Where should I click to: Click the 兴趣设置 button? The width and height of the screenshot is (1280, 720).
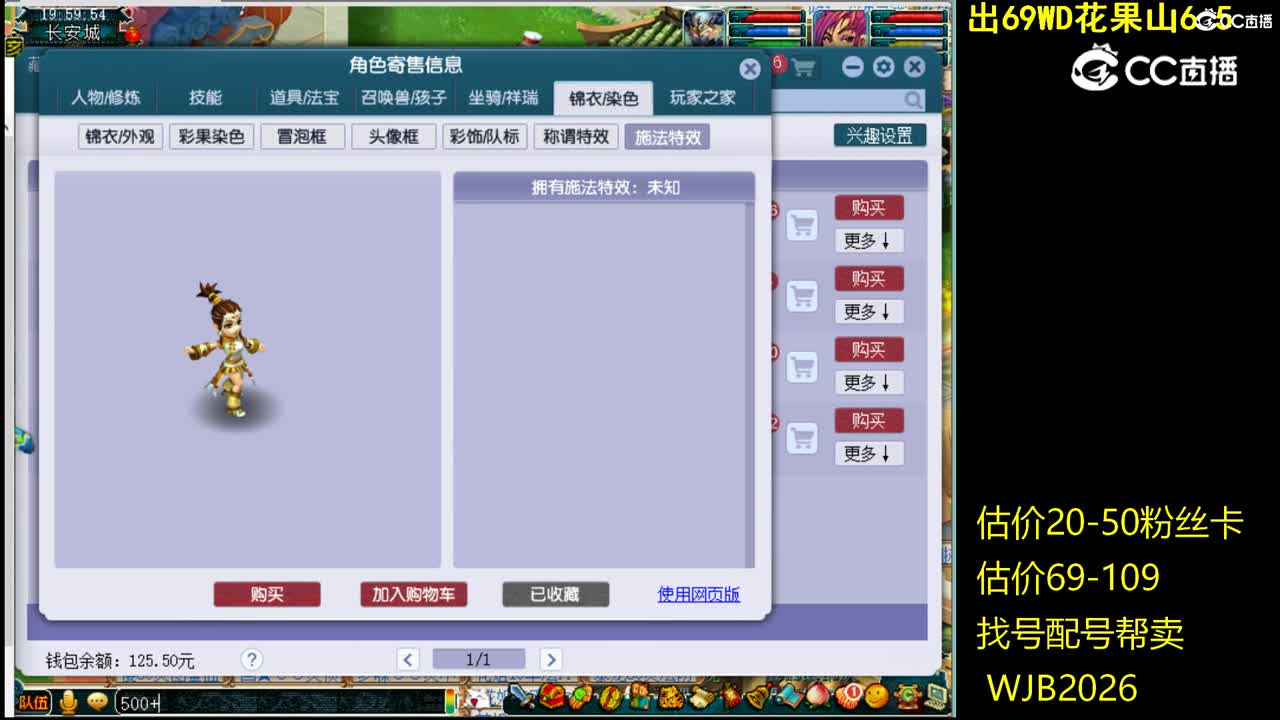[x=880, y=135]
